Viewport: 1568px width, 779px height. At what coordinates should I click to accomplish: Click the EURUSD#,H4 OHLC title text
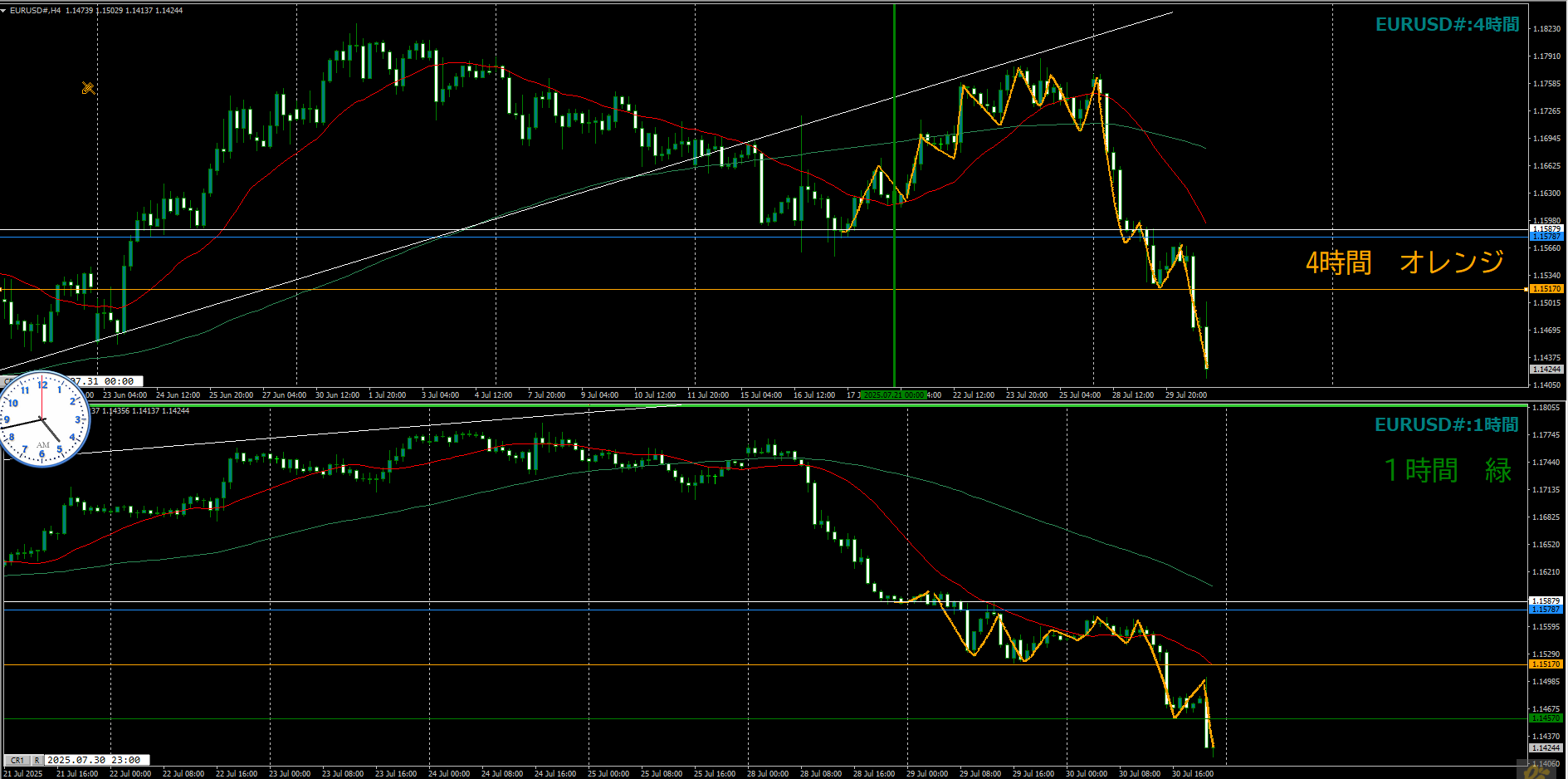click(x=95, y=11)
